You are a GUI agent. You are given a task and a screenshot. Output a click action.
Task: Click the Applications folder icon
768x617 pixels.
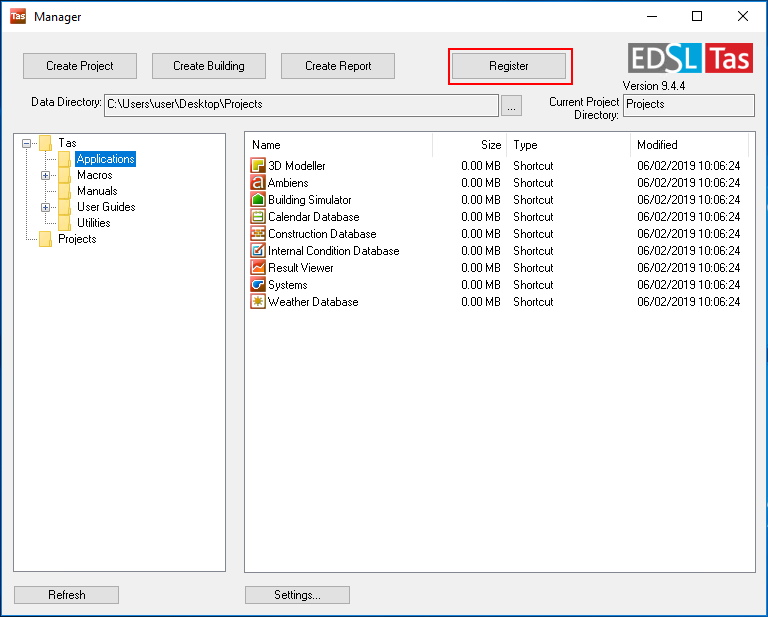pyautogui.click(x=64, y=159)
